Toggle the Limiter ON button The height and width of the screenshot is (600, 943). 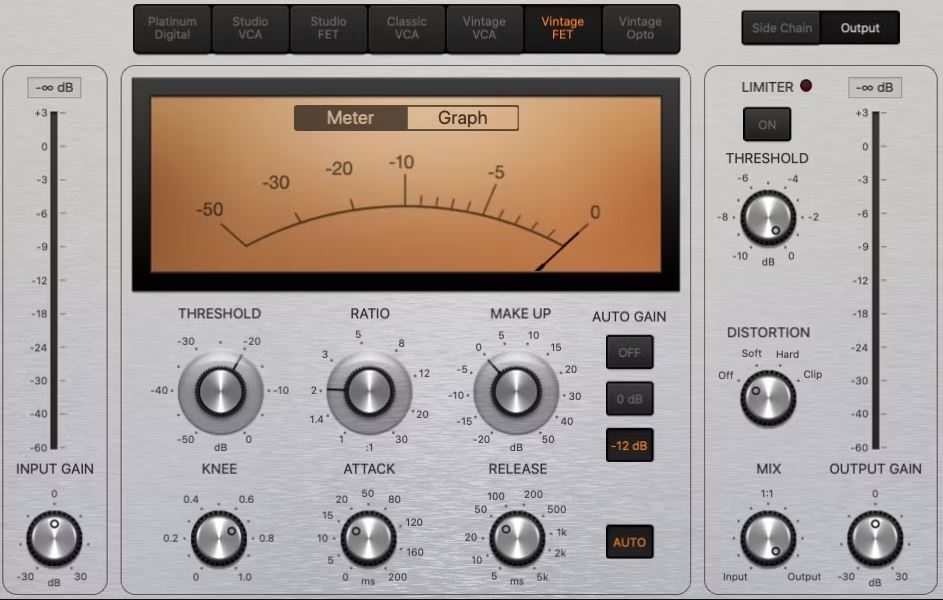coord(767,124)
